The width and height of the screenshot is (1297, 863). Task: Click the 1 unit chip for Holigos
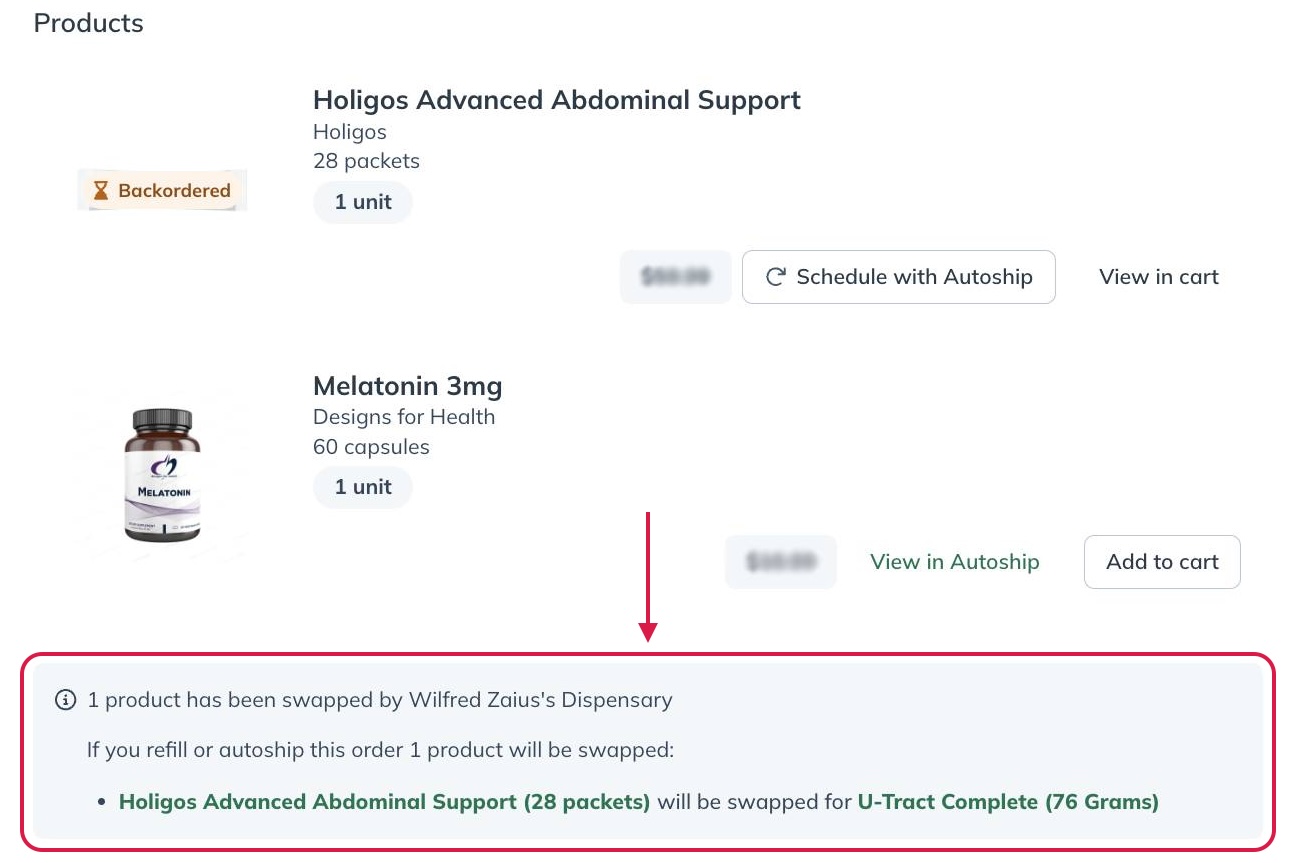pos(362,201)
